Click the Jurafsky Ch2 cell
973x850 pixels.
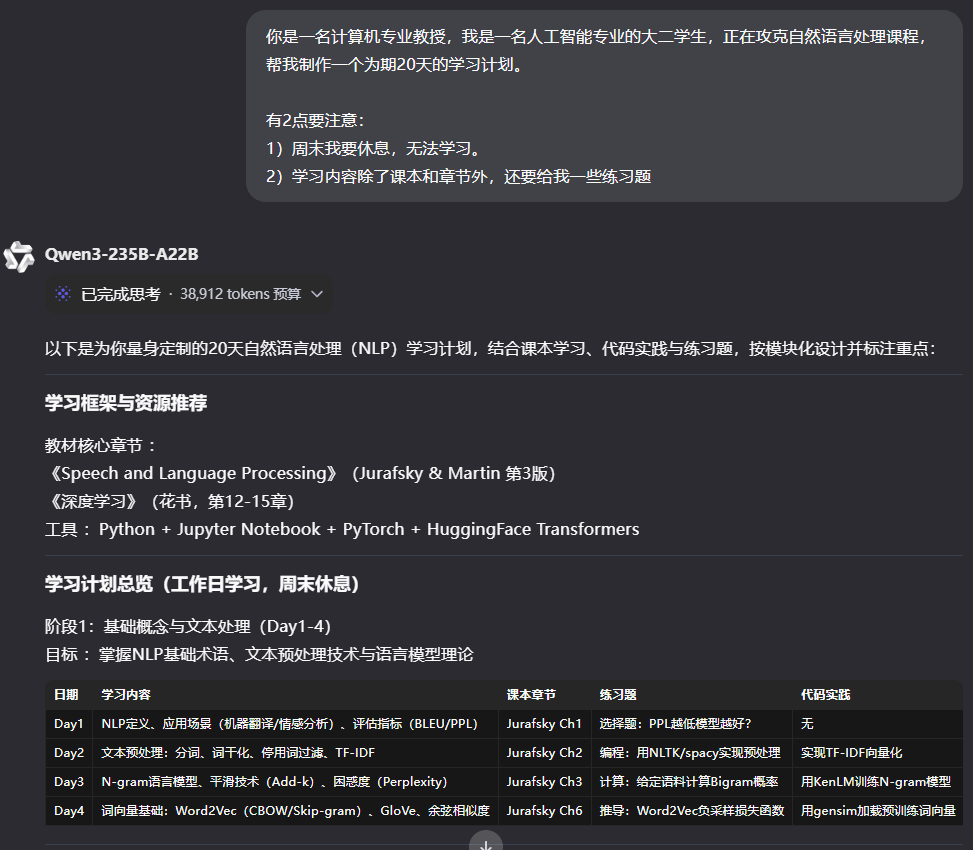point(544,753)
